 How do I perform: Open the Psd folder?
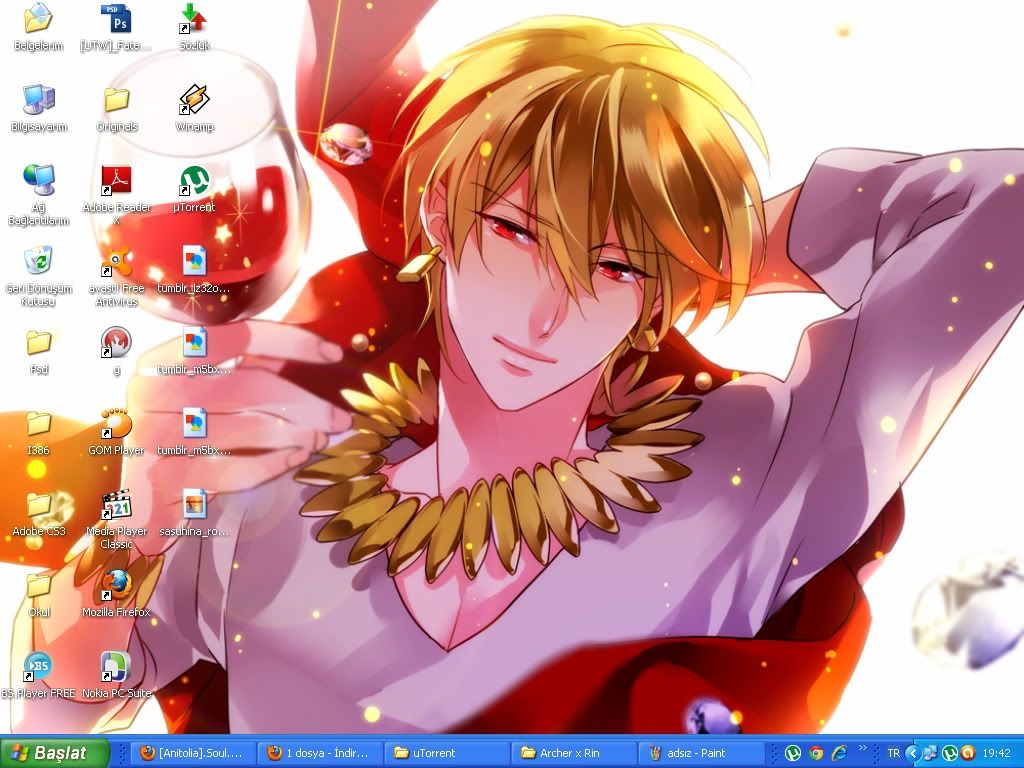(39, 351)
